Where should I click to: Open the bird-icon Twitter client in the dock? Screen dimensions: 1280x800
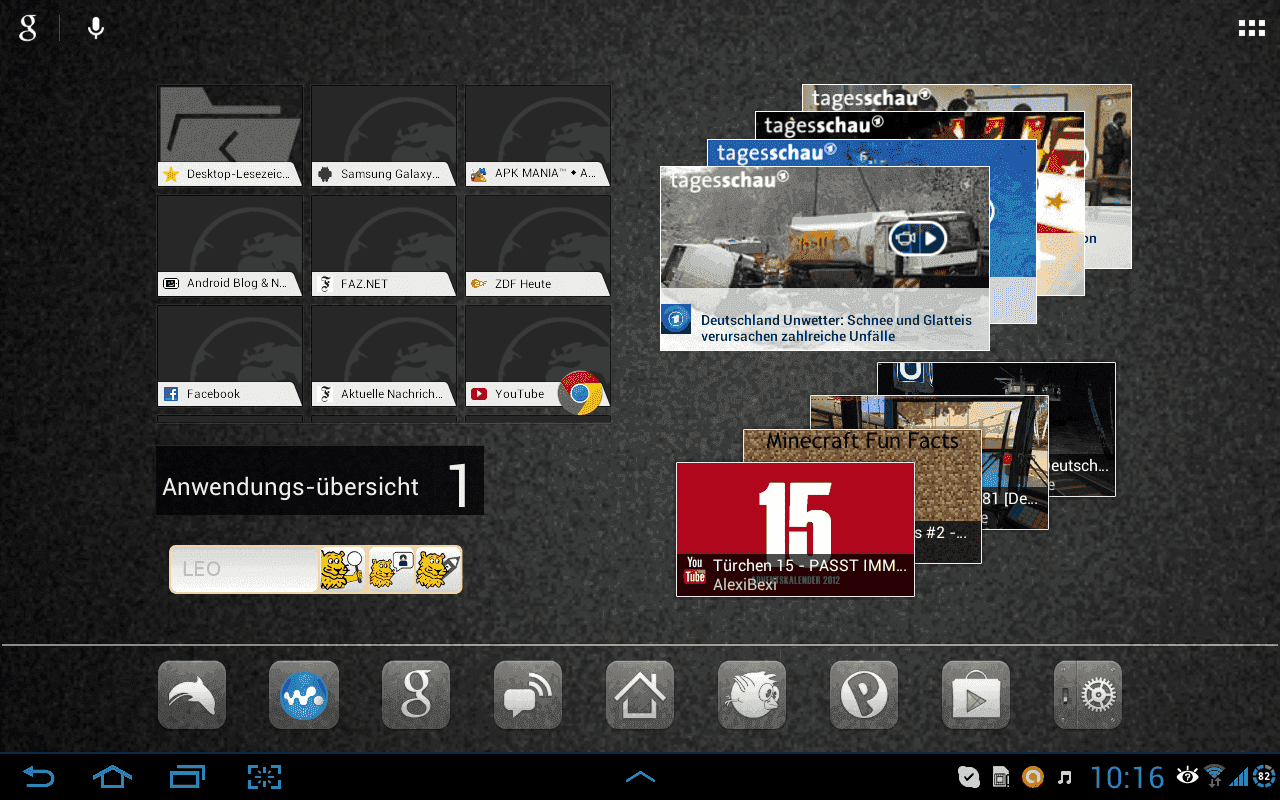click(x=752, y=695)
